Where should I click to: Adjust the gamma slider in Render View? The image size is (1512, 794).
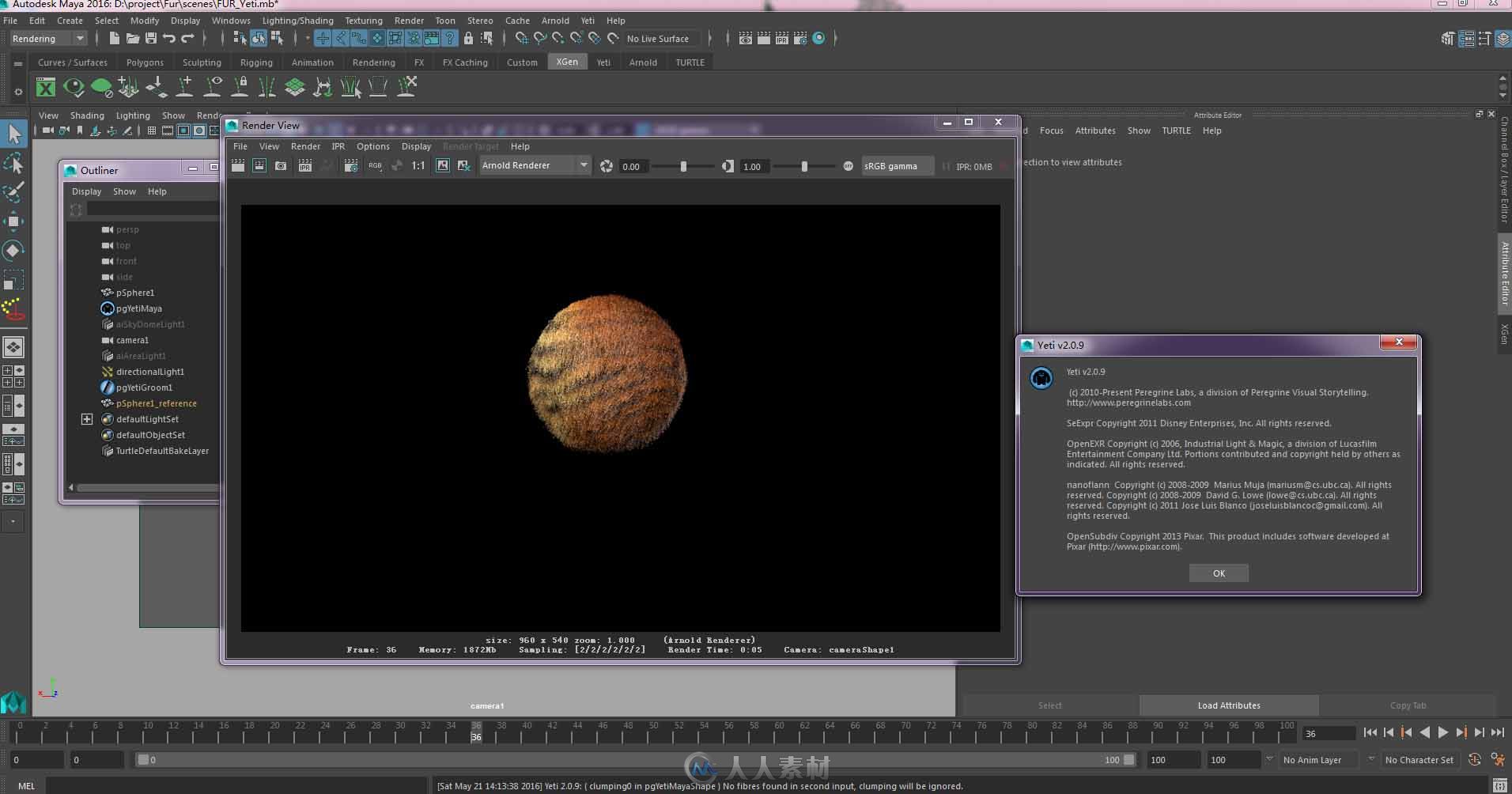pyautogui.click(x=804, y=166)
